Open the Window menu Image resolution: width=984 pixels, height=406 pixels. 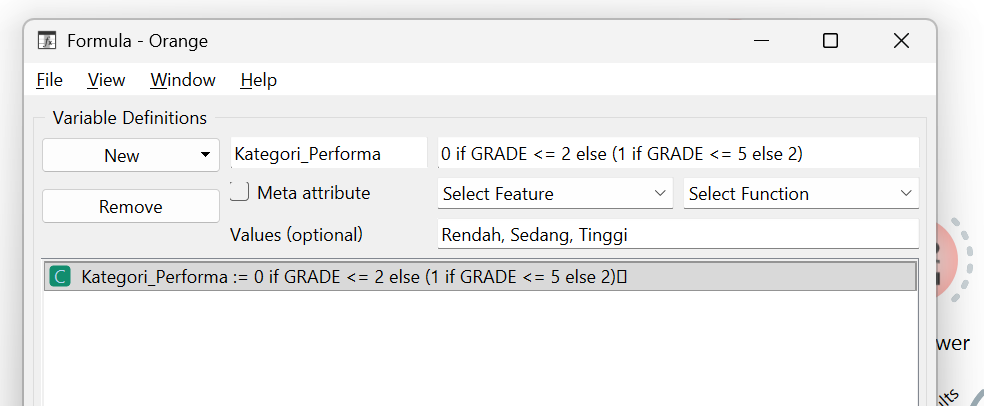tap(183, 80)
